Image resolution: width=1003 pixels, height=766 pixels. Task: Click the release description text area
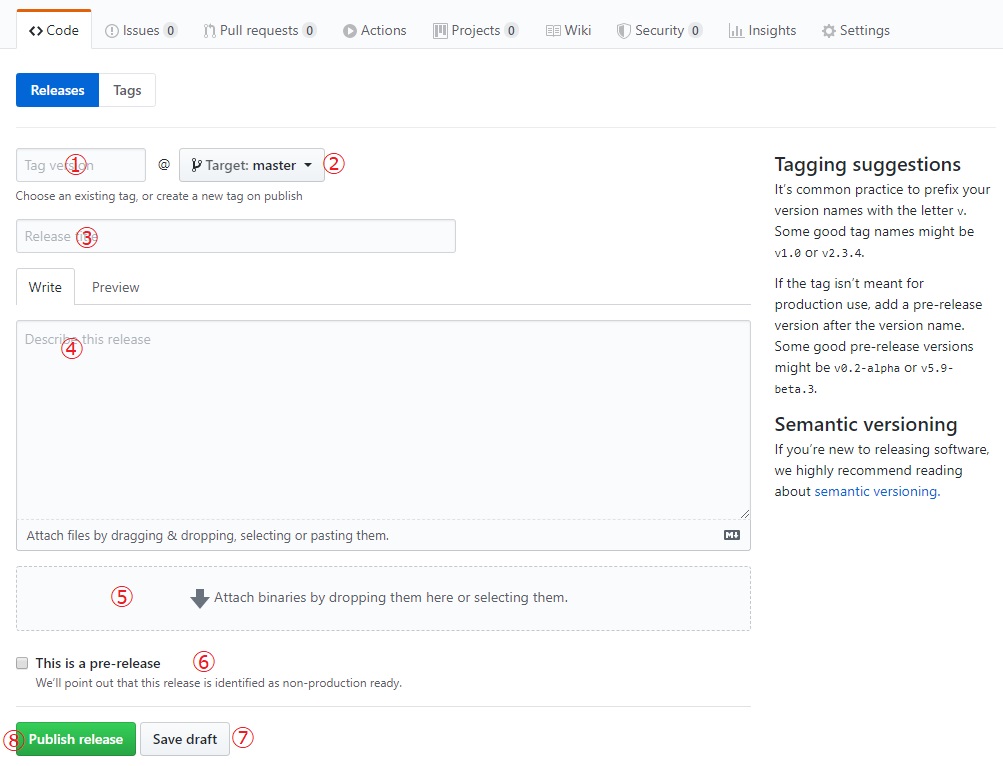[383, 420]
